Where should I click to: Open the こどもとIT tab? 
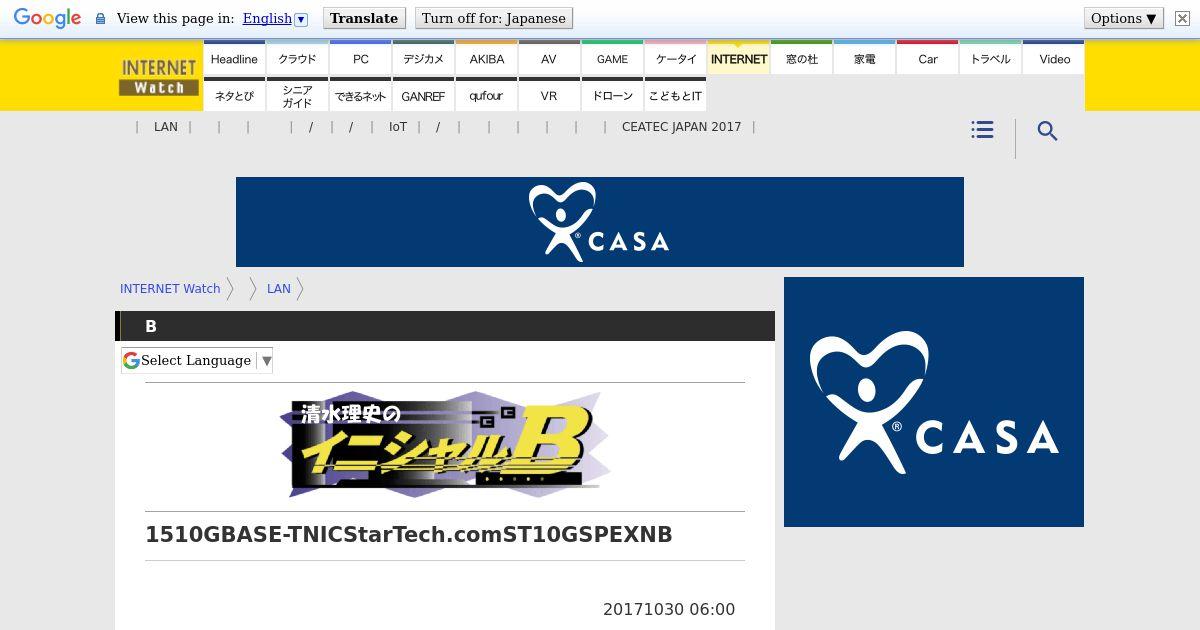point(675,95)
